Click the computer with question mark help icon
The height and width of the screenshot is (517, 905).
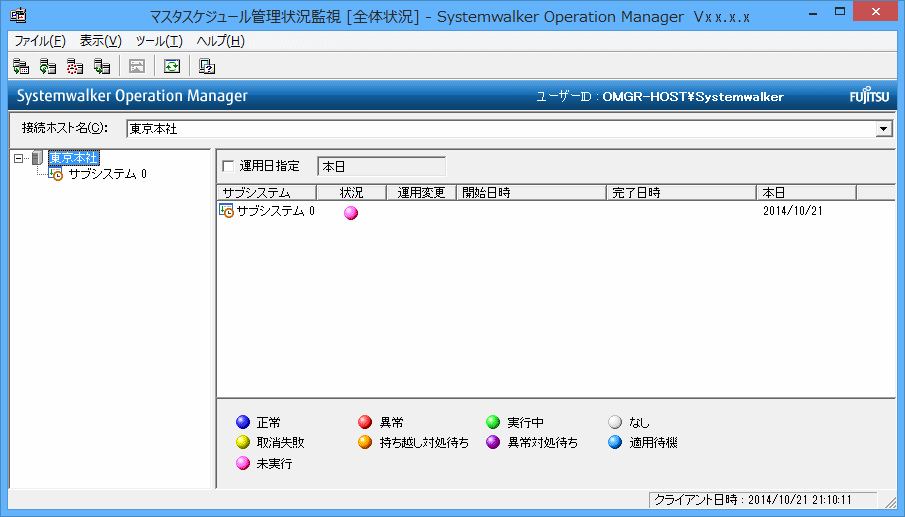(x=207, y=66)
